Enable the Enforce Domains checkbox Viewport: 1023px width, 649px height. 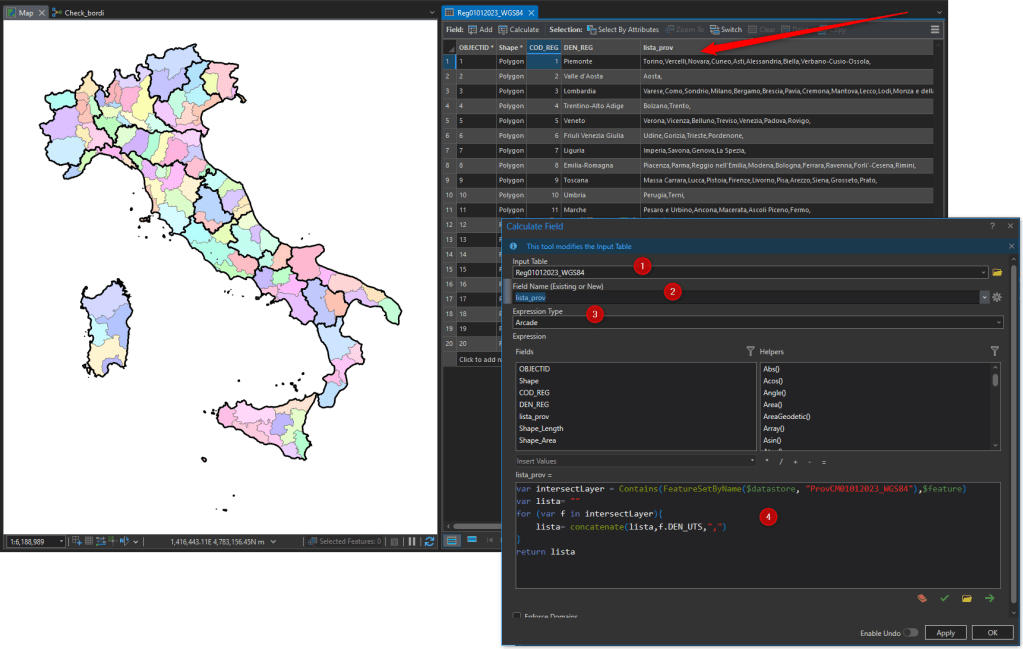pos(516,617)
